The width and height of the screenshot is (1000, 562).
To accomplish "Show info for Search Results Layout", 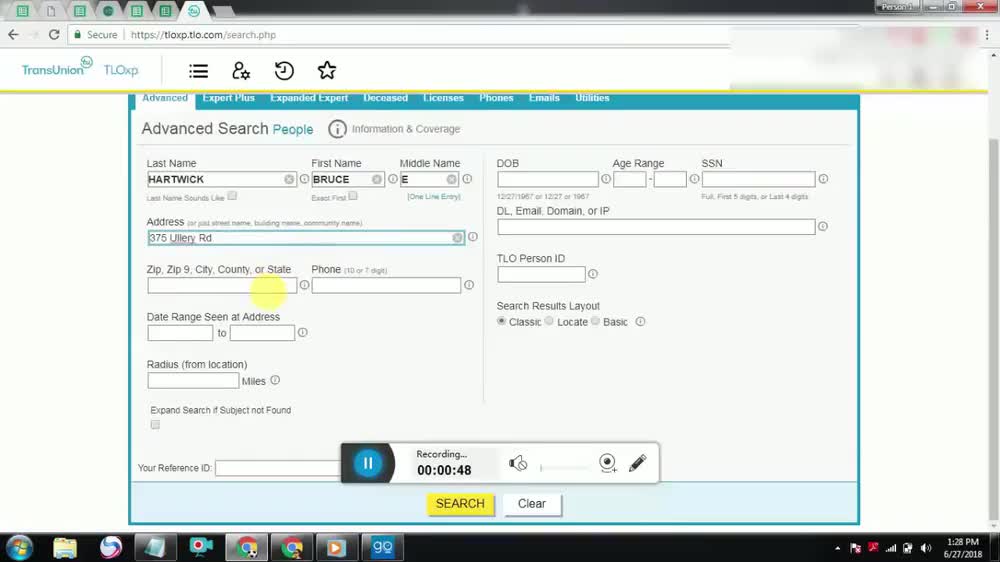I will 640,322.
